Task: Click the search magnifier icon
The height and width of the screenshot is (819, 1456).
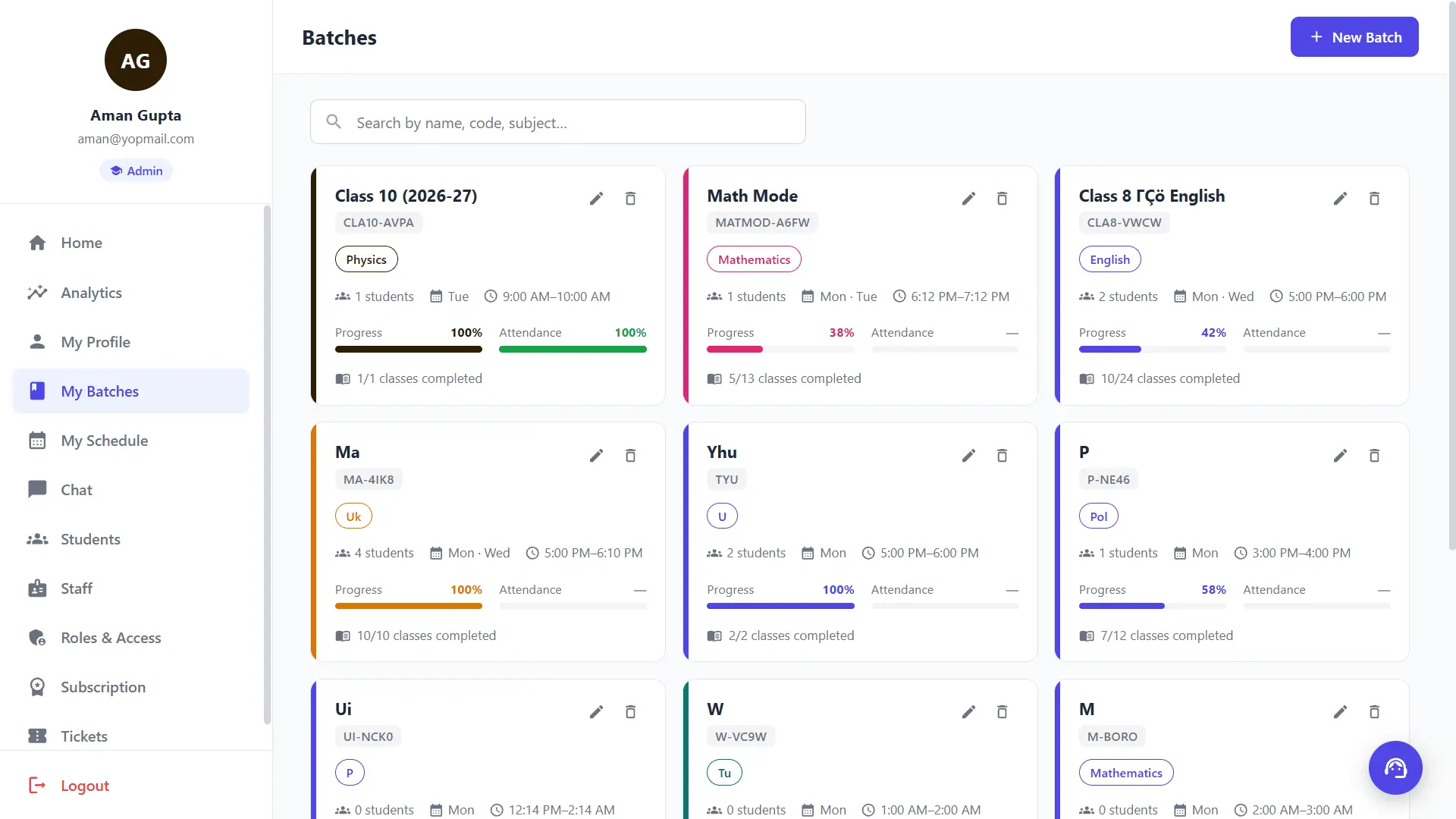Action: [x=334, y=122]
